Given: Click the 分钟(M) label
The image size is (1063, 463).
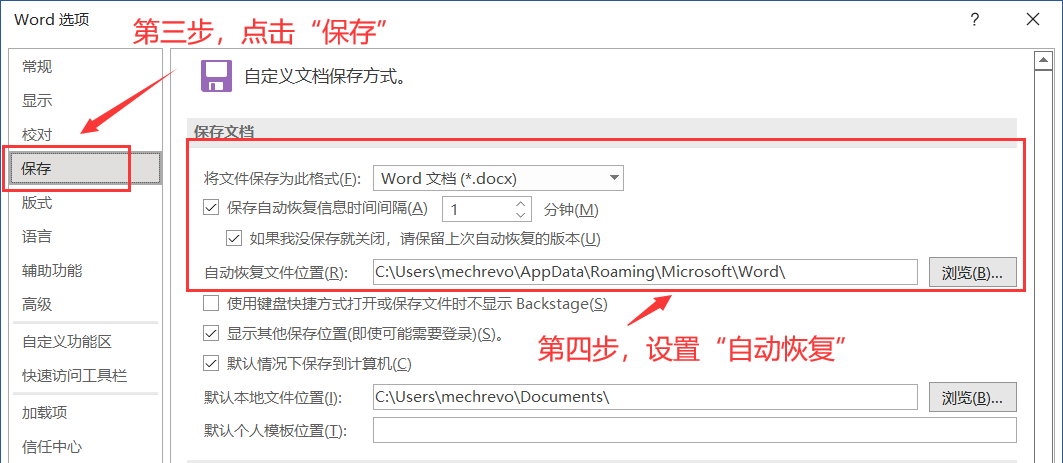Looking at the screenshot, I should pos(571,209).
